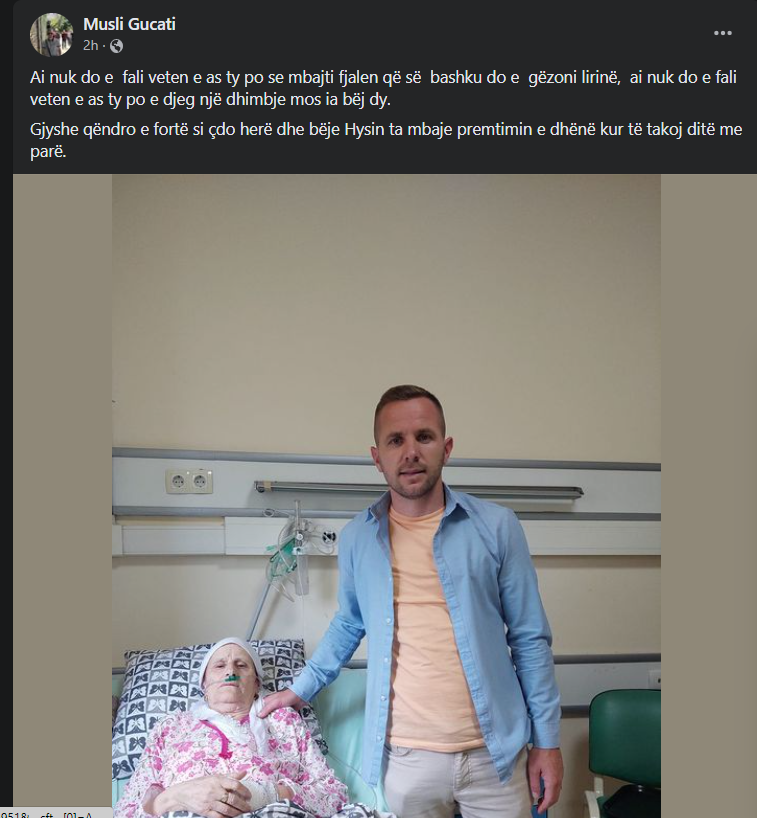This screenshot has width=757, height=818.
Task: Click the 2h post timestamp
Action: click(x=90, y=46)
